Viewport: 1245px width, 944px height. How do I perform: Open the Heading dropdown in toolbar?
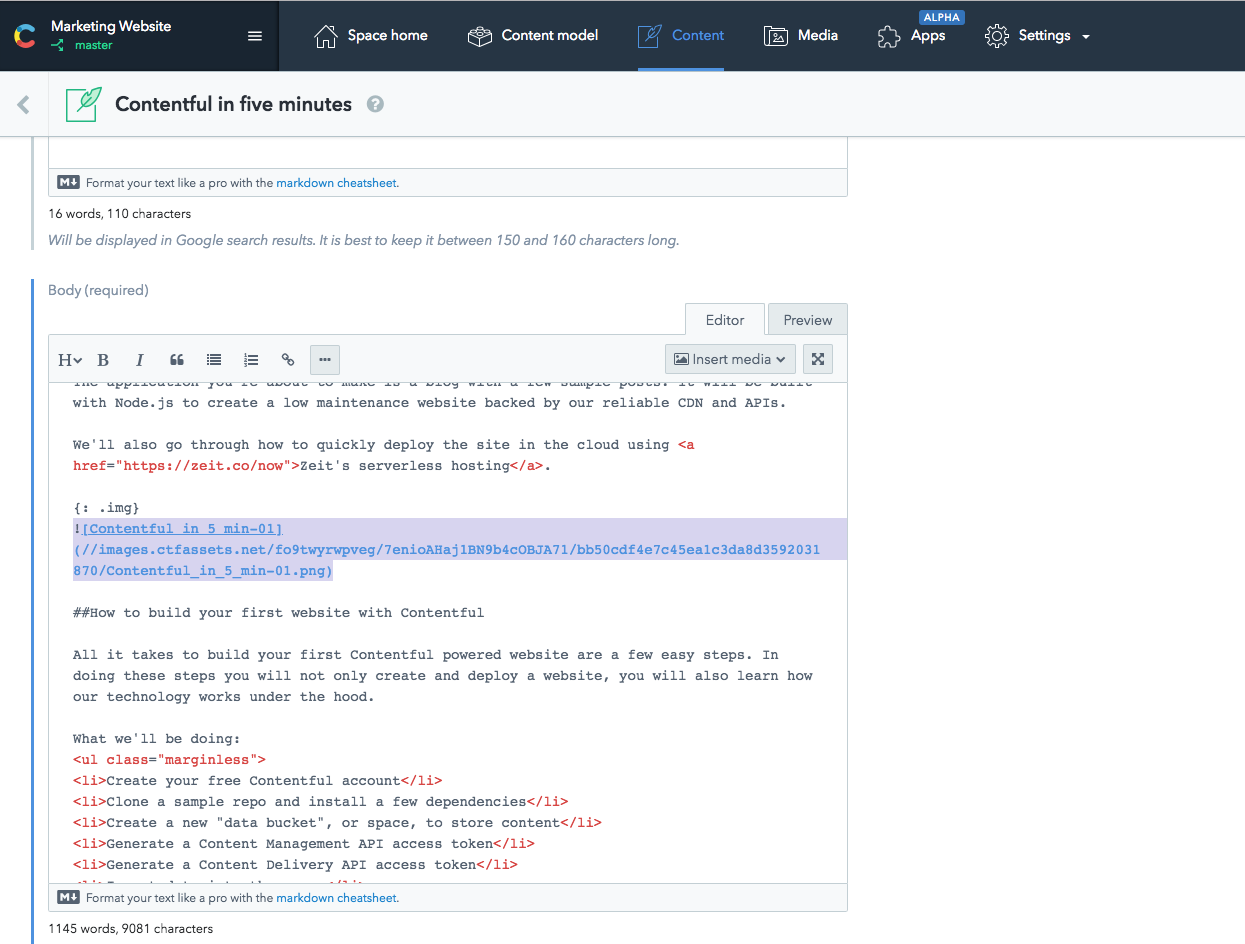coord(69,360)
